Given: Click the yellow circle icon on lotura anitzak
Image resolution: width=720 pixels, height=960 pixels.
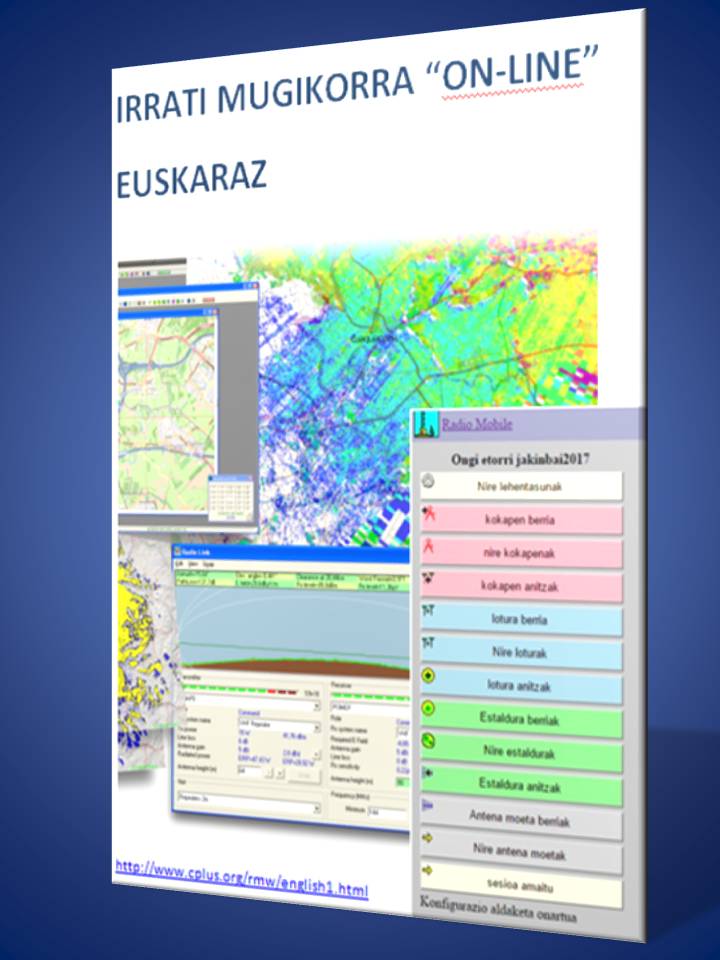Looking at the screenshot, I should 429,677.
